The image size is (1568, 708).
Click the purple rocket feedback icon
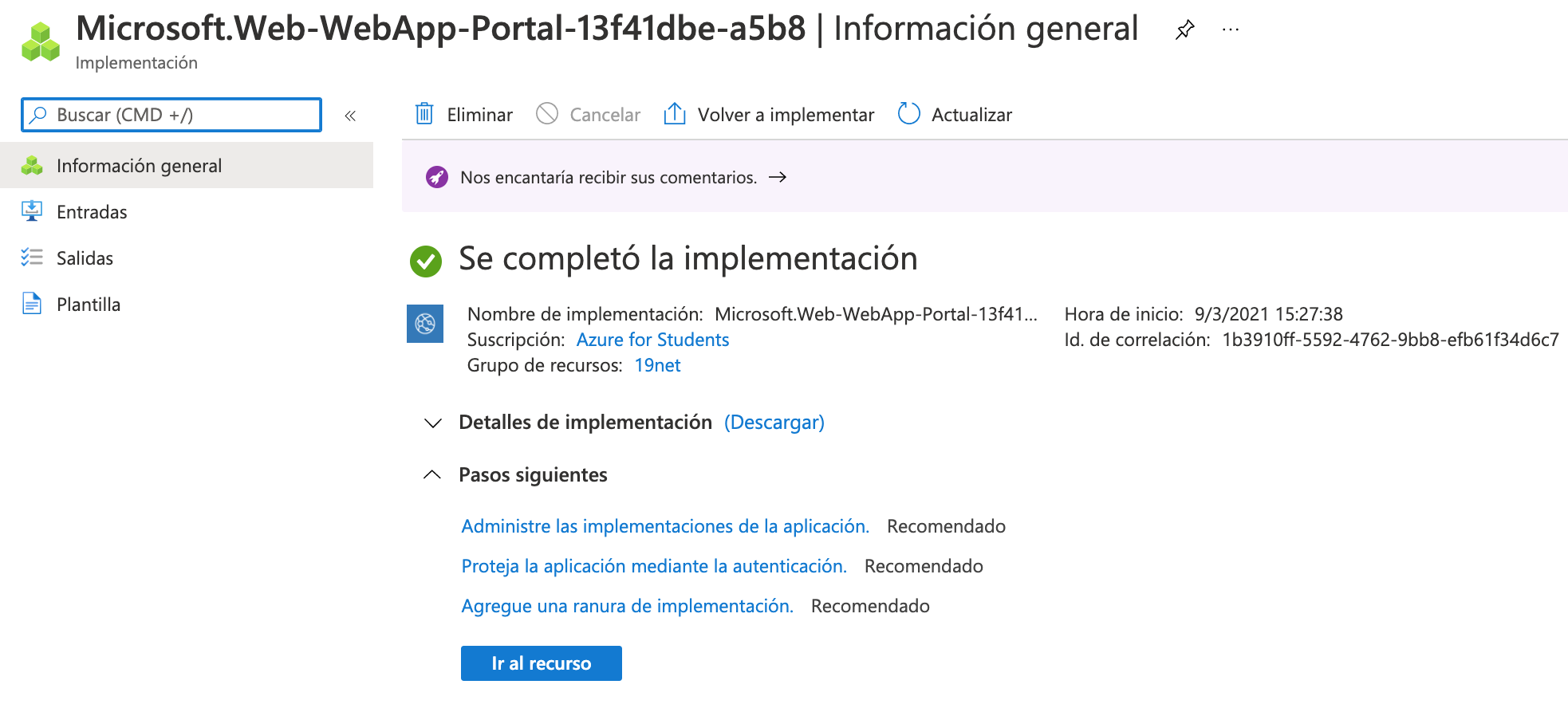click(437, 177)
